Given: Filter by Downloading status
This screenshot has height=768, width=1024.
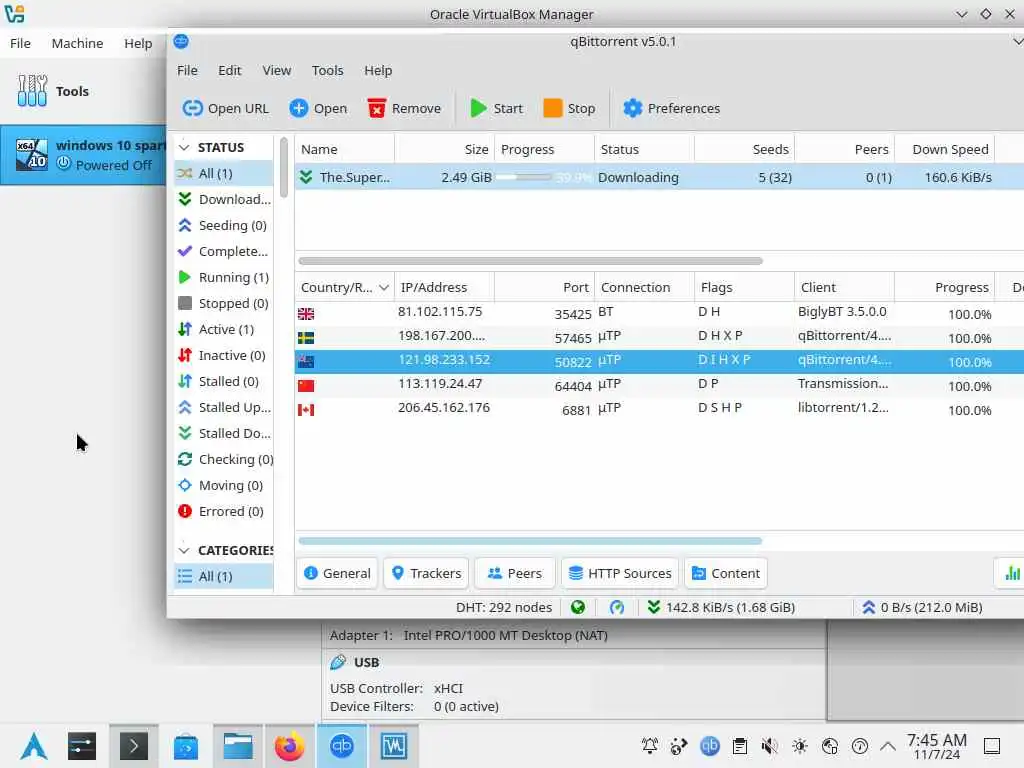Looking at the screenshot, I should [224, 199].
